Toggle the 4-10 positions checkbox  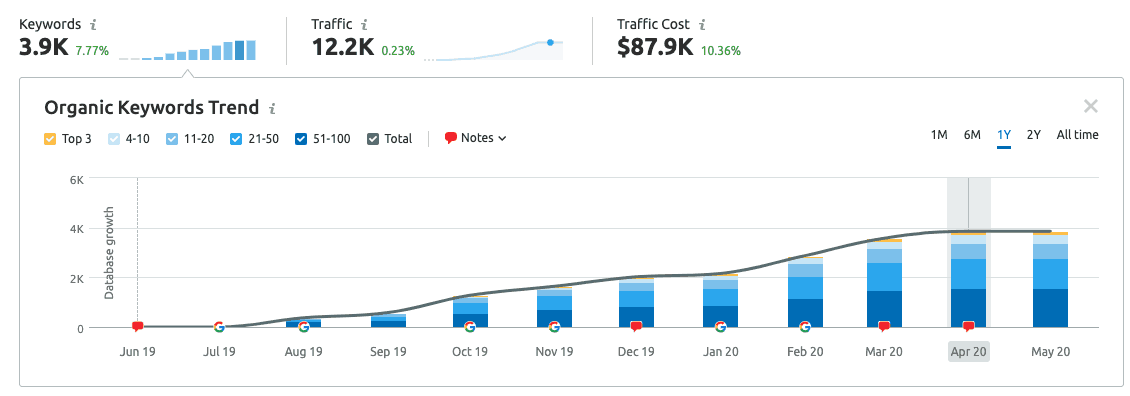114,138
